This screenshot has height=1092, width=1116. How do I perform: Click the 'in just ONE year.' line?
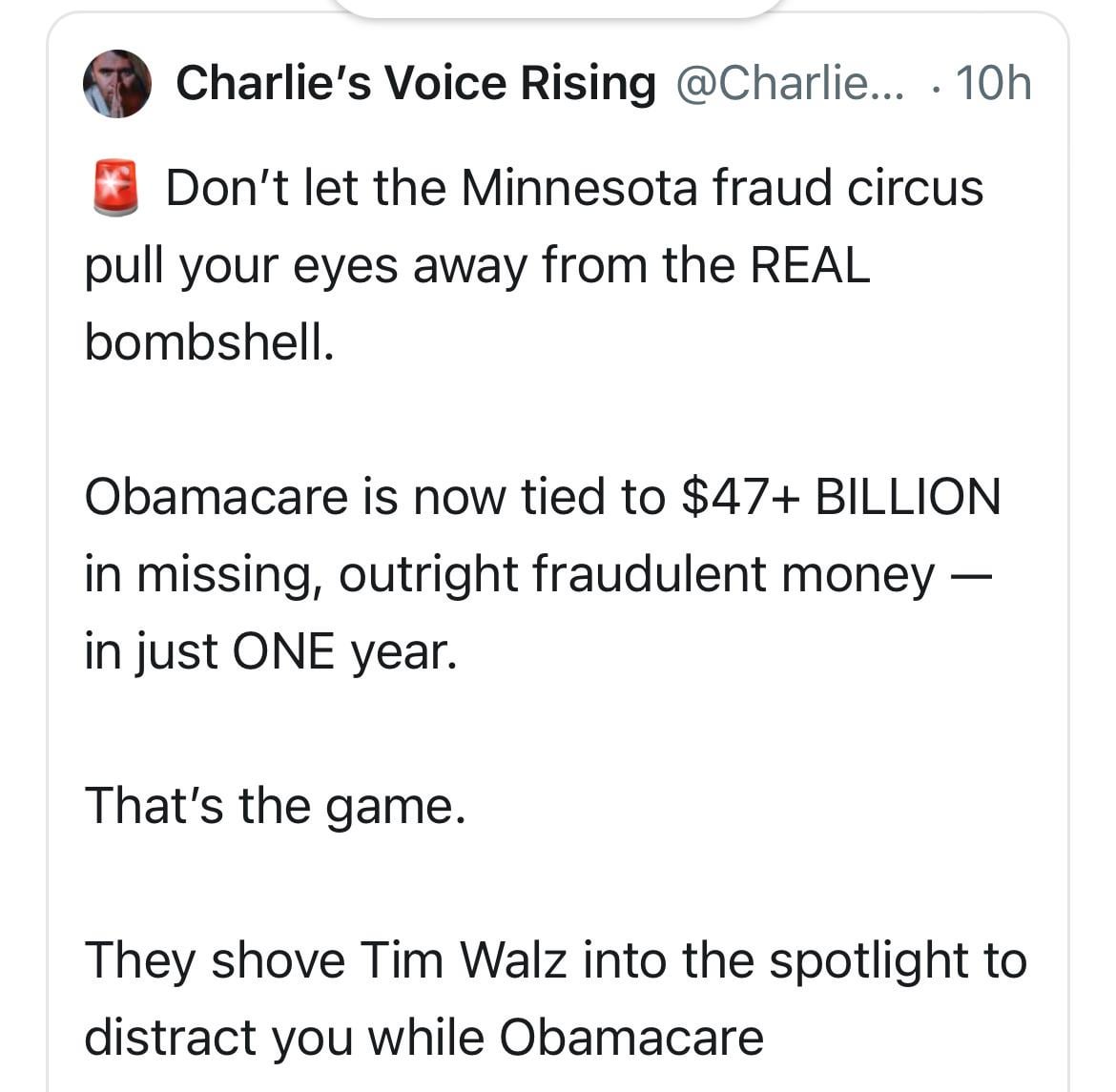tap(271, 651)
